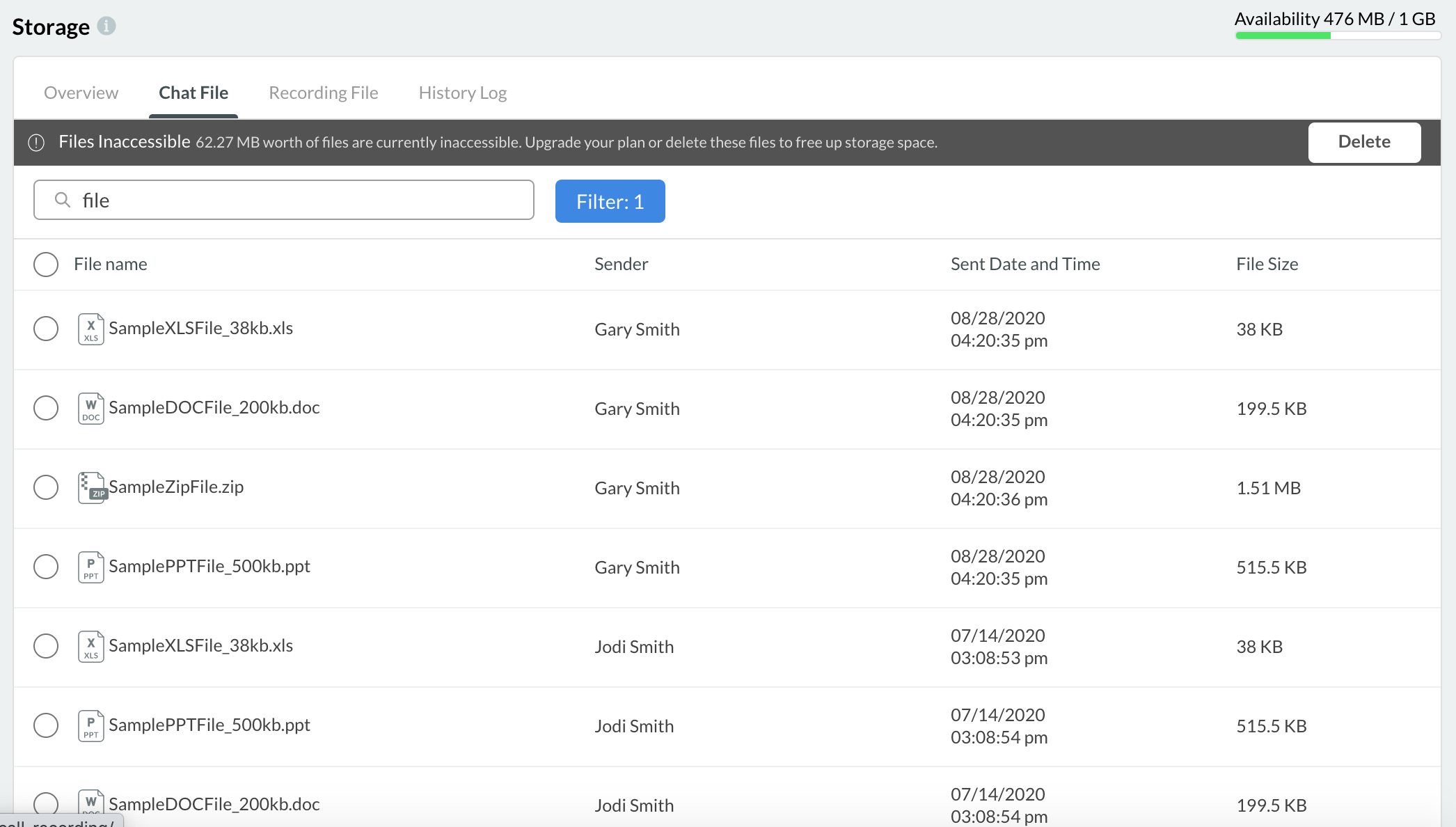1456x827 pixels.
Task: Open the History Log tab
Action: 463,93
